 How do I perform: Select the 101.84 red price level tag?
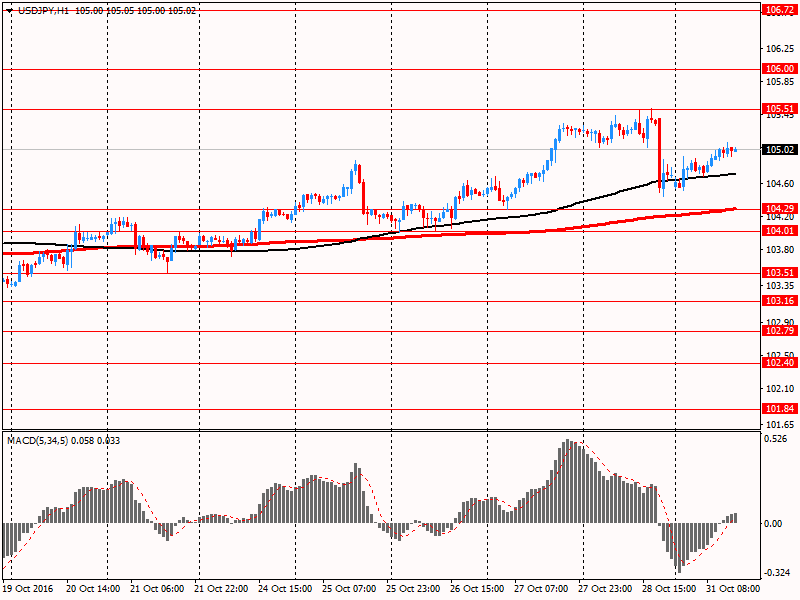pos(778,409)
